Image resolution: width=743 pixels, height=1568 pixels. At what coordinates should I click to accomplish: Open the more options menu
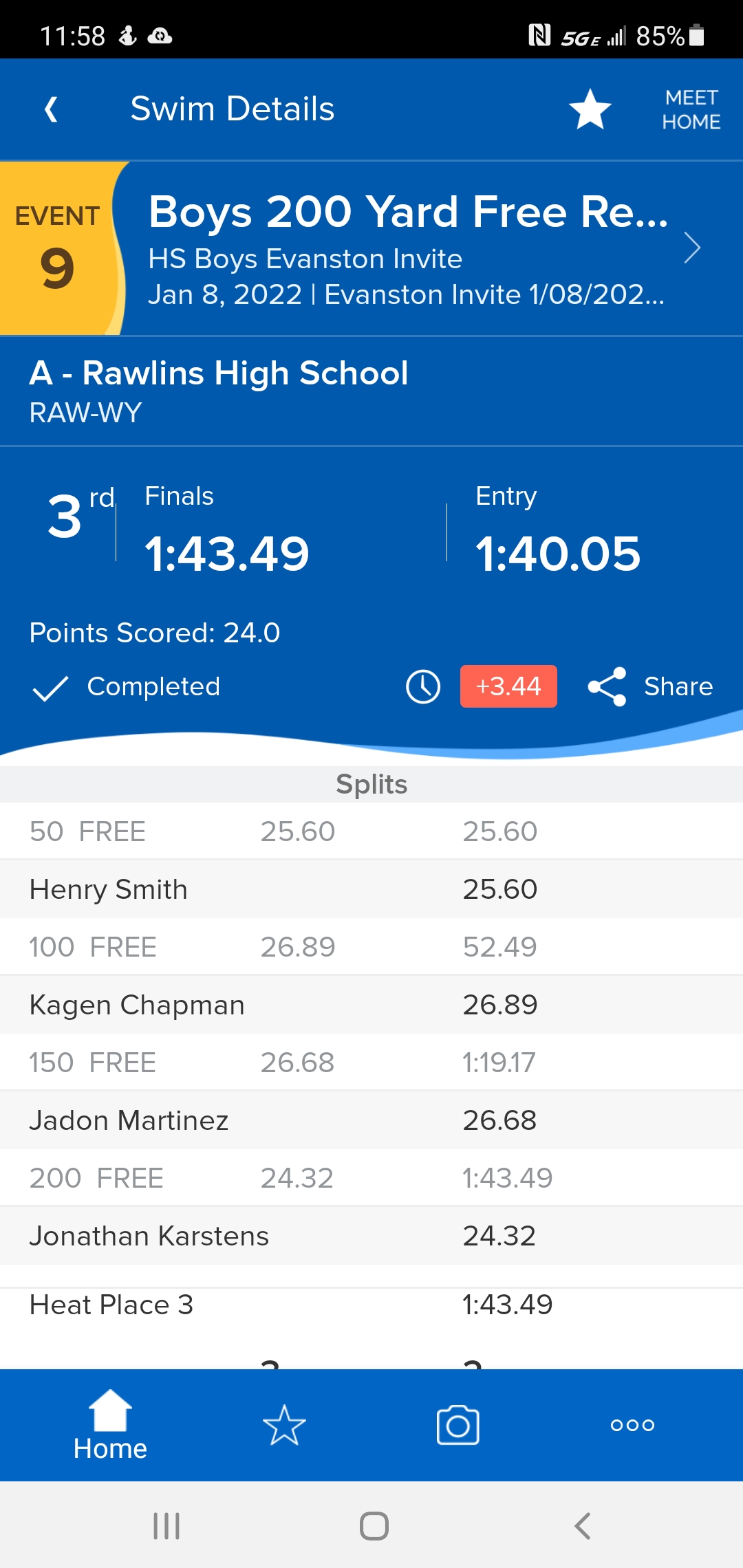pos(632,1425)
